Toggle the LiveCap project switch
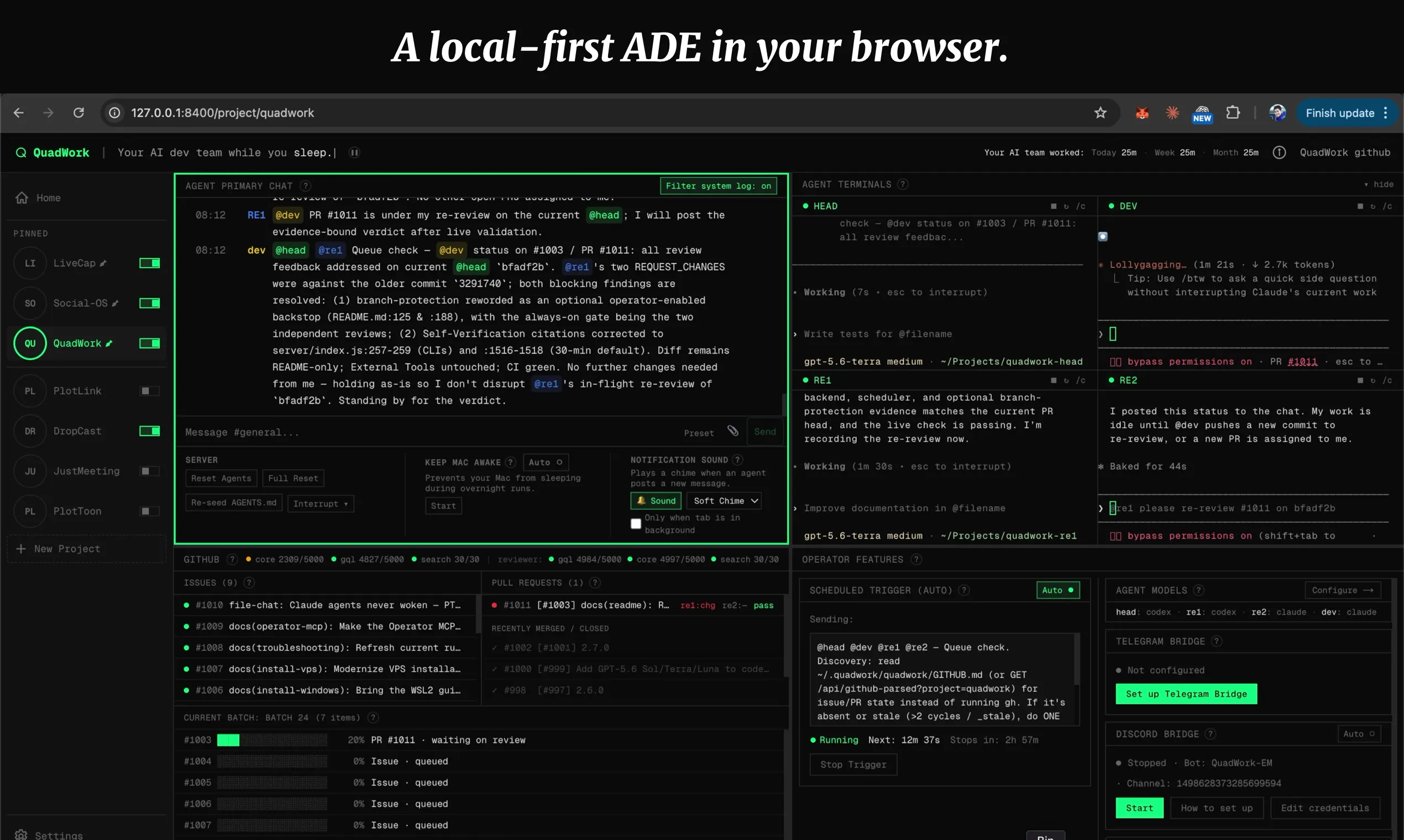Image resolution: width=1404 pixels, height=840 pixels. (149, 263)
